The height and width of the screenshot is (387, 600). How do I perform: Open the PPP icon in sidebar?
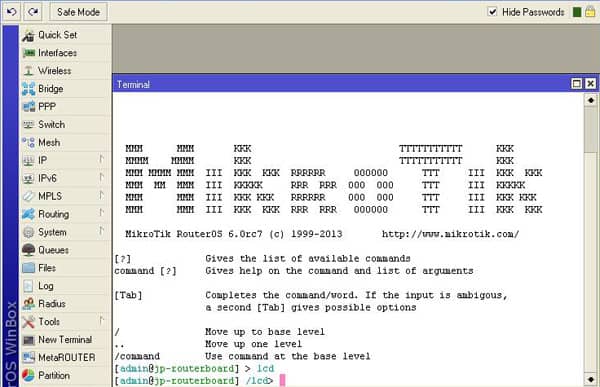(28, 107)
